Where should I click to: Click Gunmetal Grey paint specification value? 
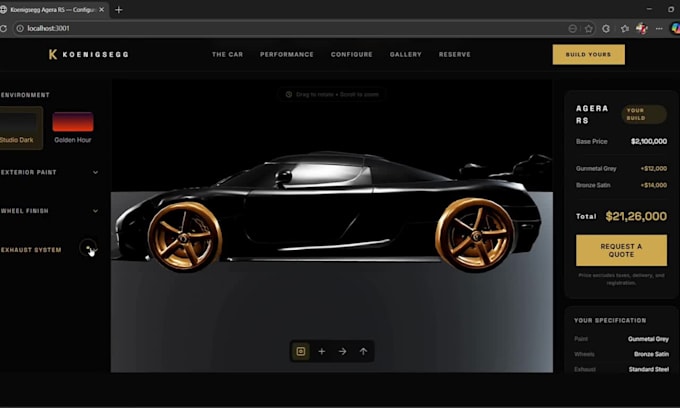pos(648,339)
